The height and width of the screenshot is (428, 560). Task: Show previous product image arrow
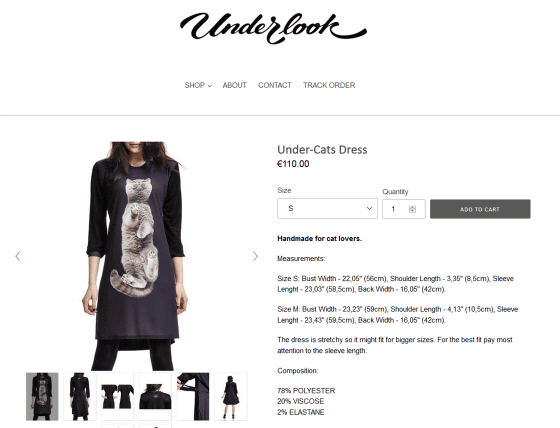point(18,256)
